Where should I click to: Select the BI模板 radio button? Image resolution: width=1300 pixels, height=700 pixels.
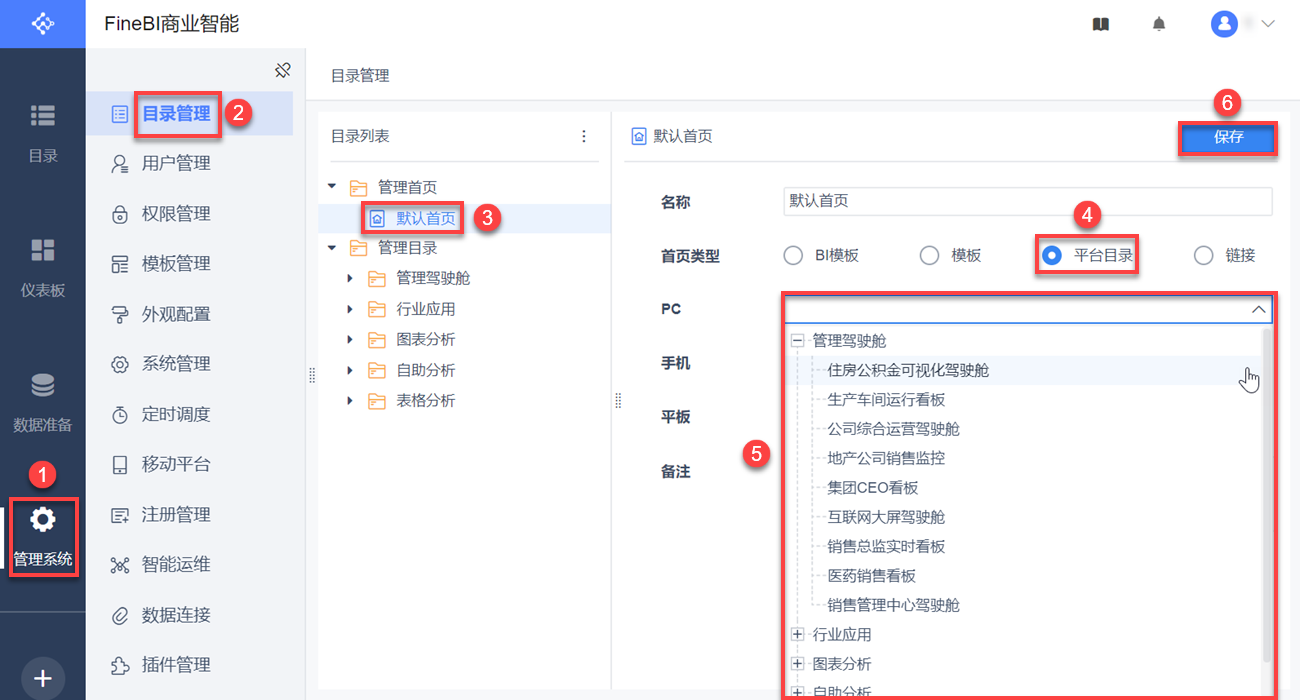[x=793, y=255]
